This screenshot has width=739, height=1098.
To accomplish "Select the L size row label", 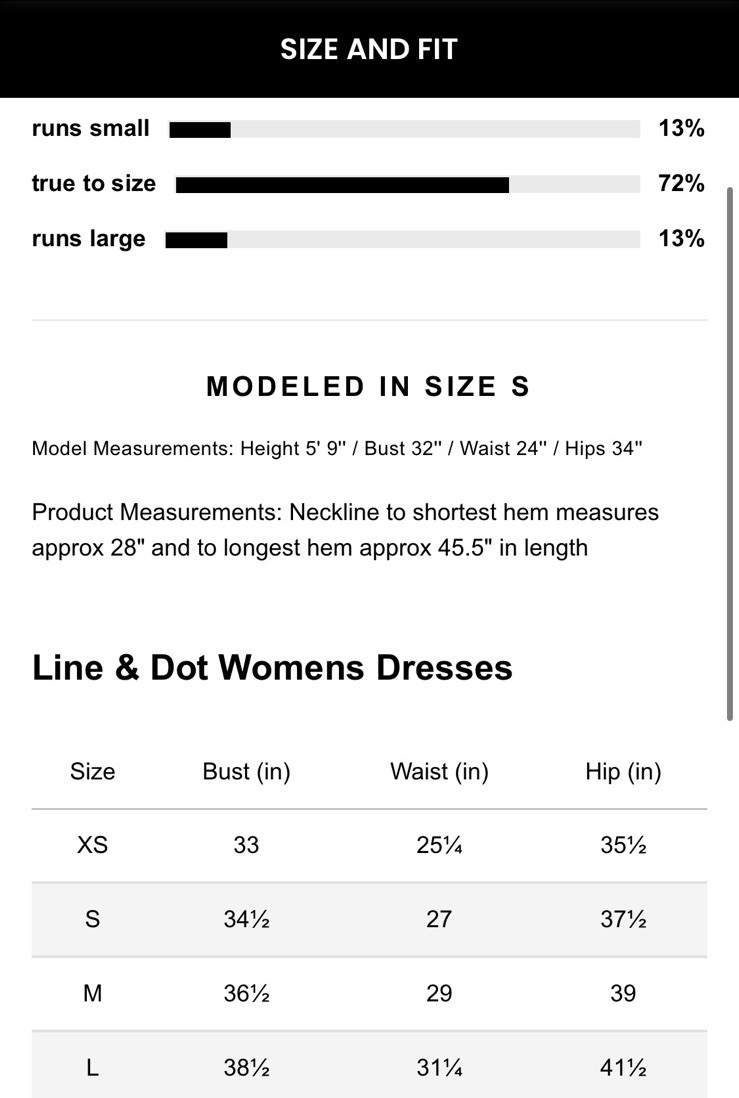I will 92,1068.
